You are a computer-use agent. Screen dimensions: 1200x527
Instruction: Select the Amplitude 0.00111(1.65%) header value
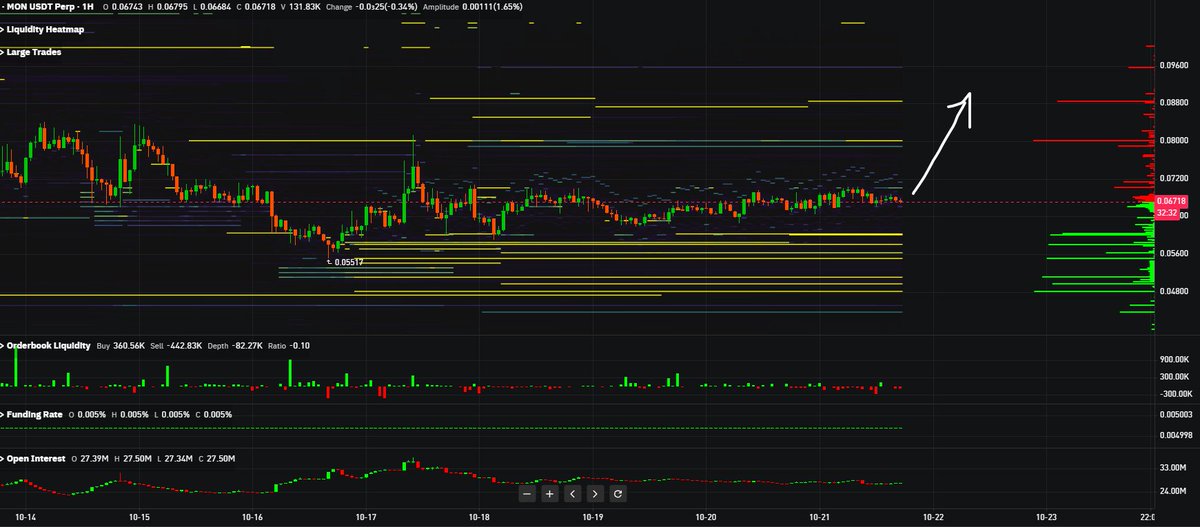493,8
